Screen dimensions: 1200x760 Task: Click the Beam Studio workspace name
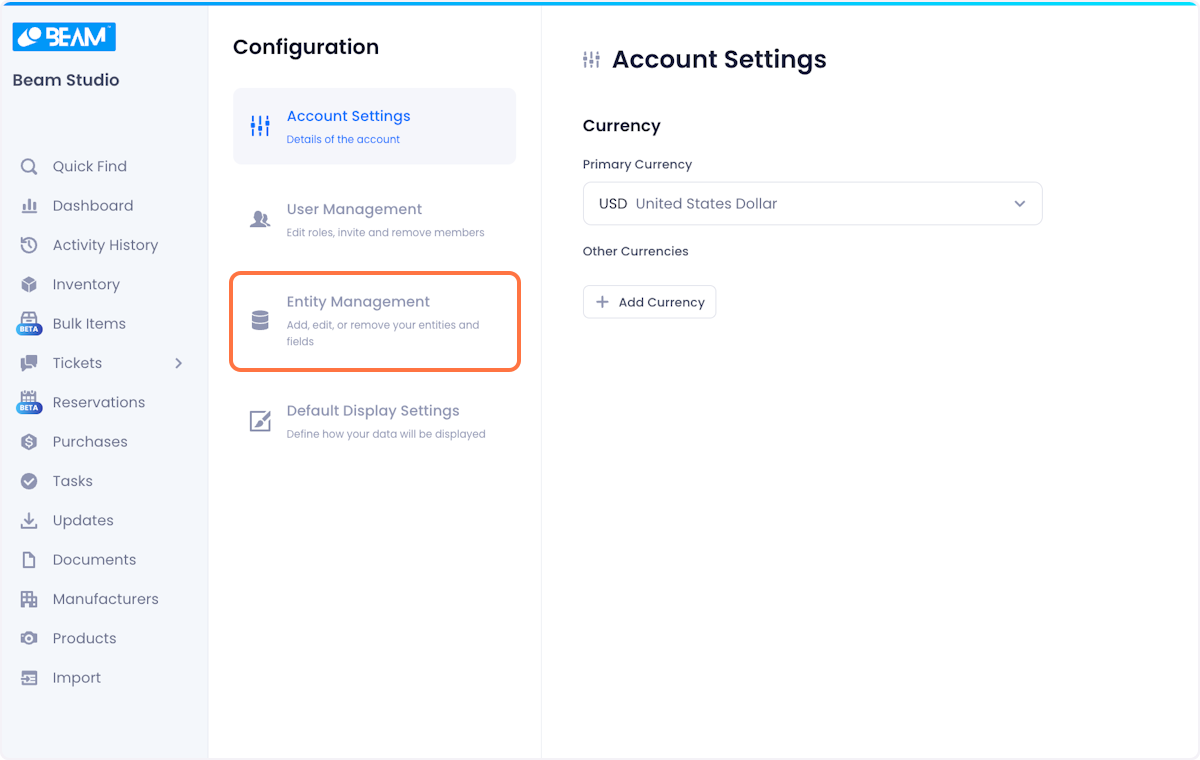(66, 80)
